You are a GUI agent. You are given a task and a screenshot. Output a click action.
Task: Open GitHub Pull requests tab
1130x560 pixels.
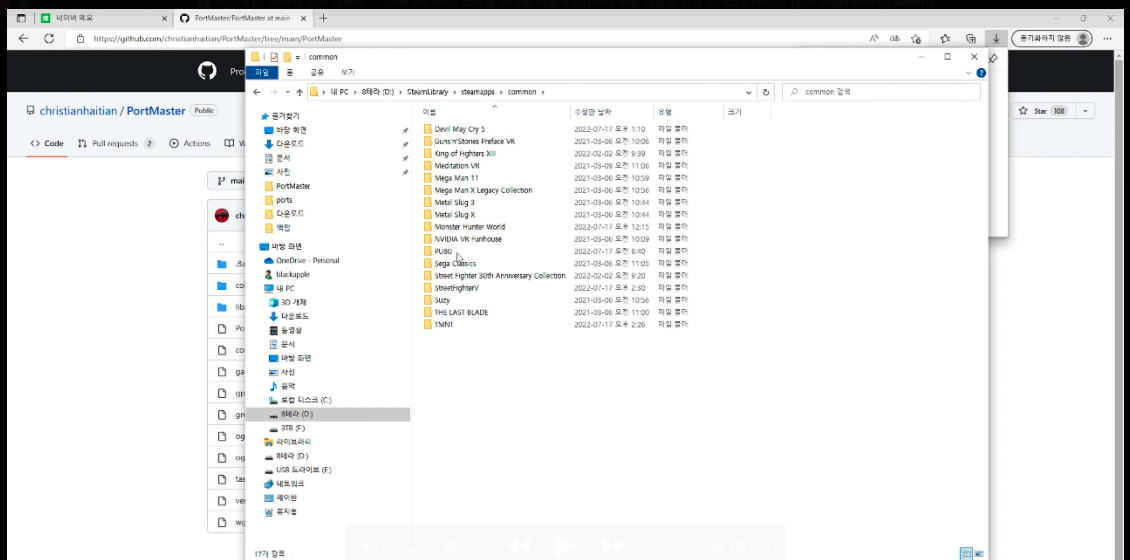(x=115, y=143)
